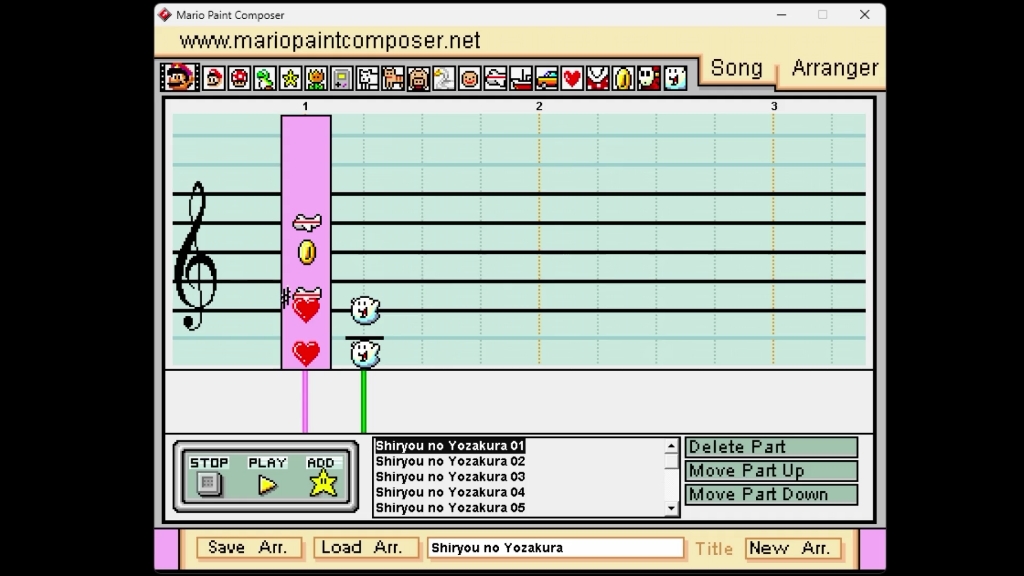Select the airplane instrument
The height and width of the screenshot is (576, 1024).
[x=495, y=78]
